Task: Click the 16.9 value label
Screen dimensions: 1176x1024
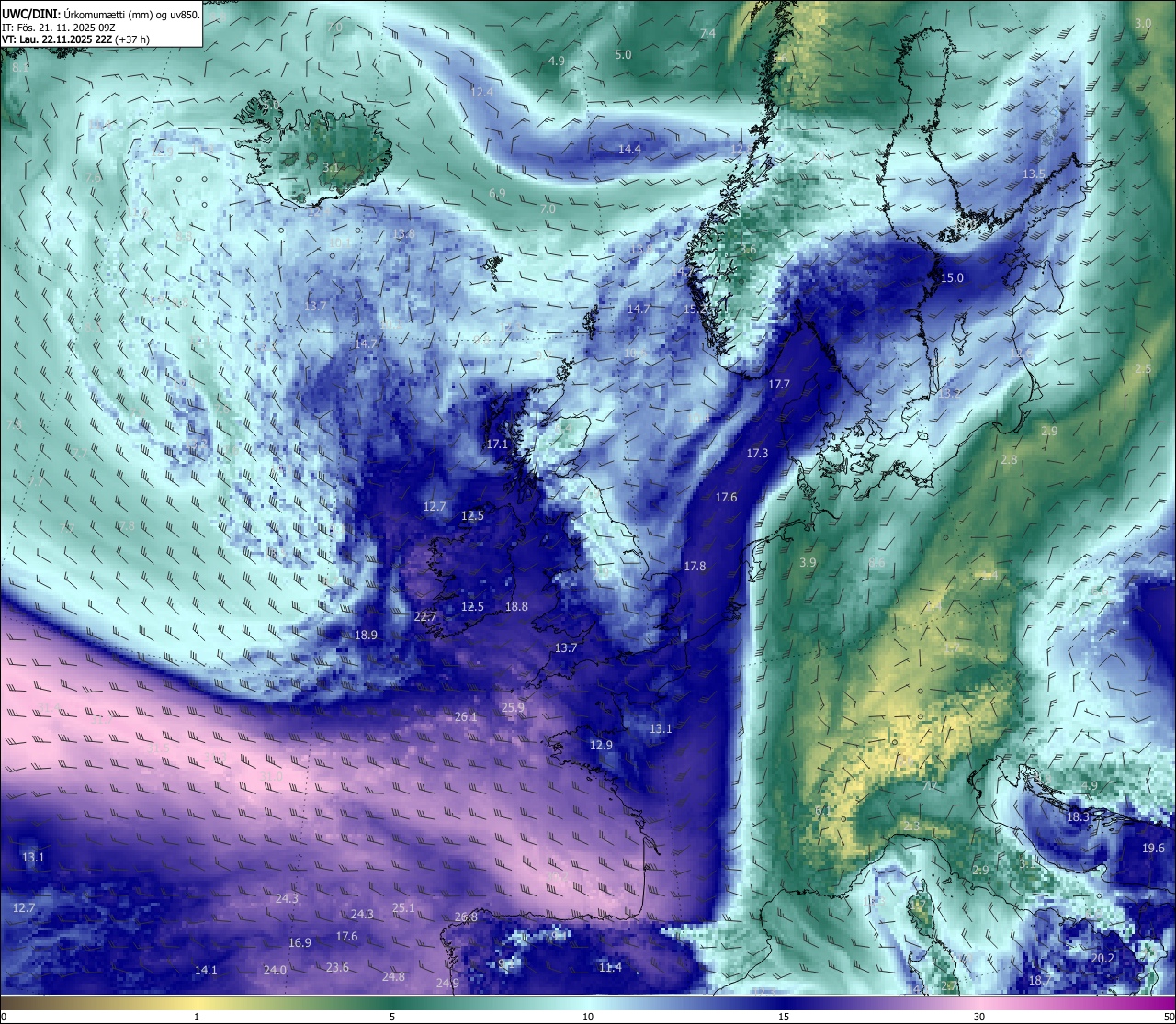Action: point(300,943)
